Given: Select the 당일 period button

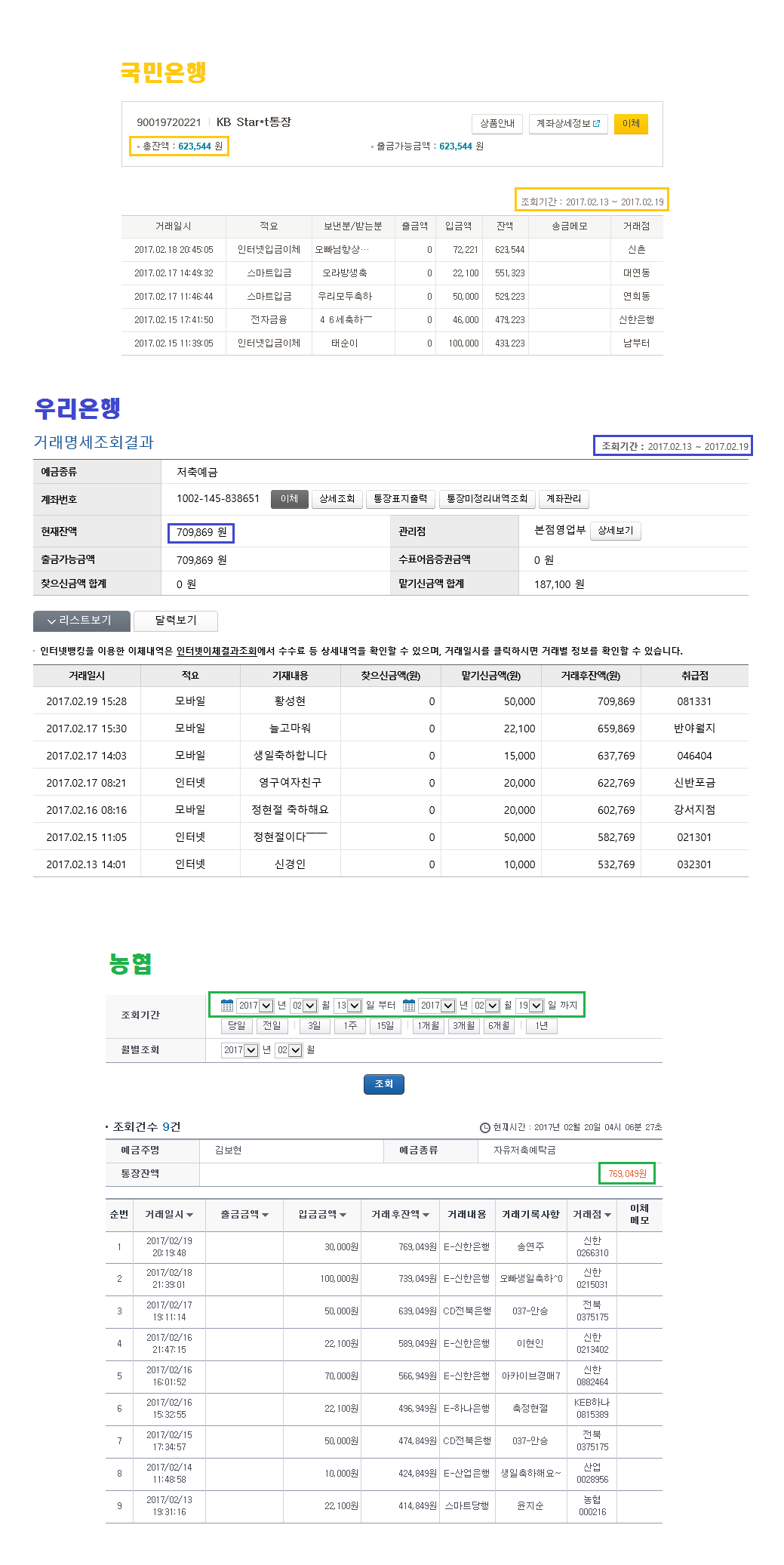Looking at the screenshot, I should pos(237,1026).
